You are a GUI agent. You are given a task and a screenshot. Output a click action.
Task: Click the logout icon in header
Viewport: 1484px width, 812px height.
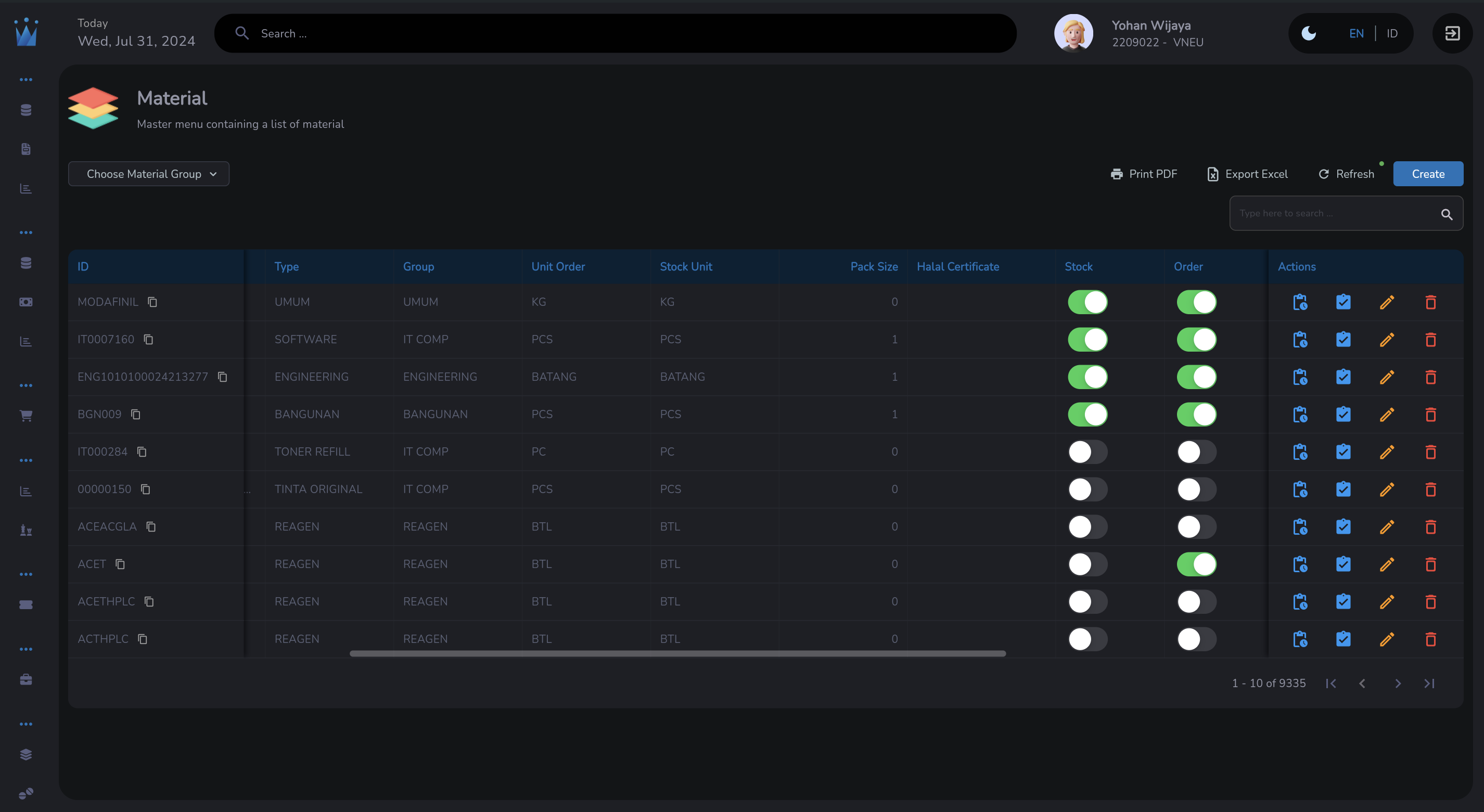click(x=1452, y=33)
